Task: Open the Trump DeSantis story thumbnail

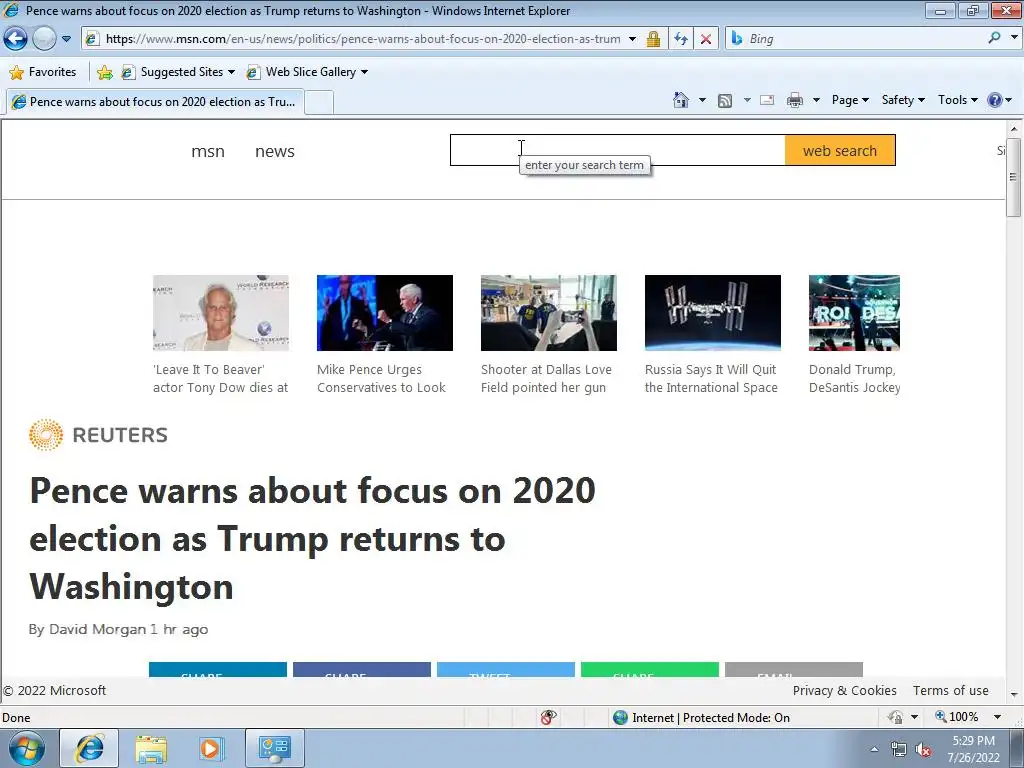Action: click(854, 313)
